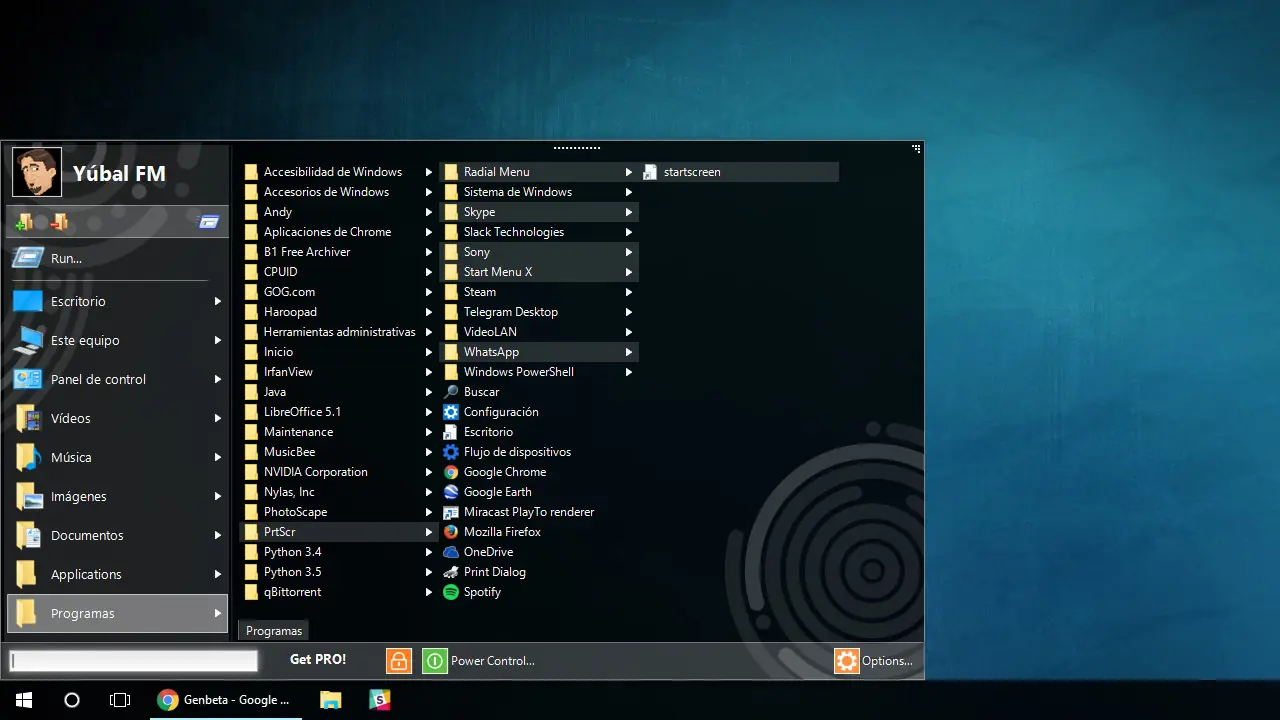Click the Yúbal FM user avatar picture
The width and height of the screenshot is (1280, 720).
click(x=37, y=172)
